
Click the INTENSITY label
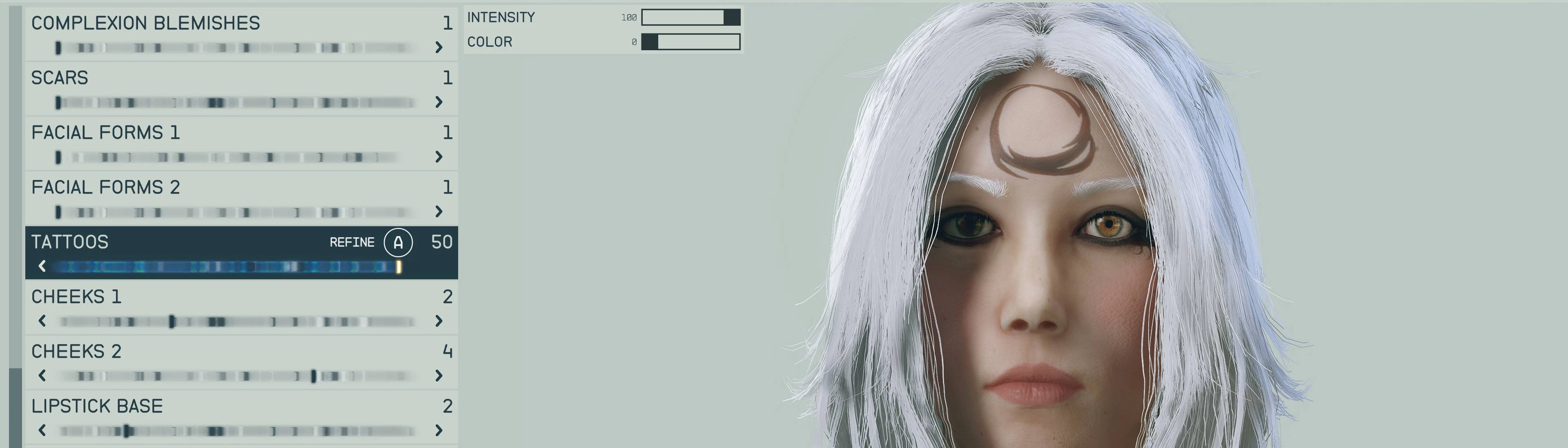(x=501, y=18)
